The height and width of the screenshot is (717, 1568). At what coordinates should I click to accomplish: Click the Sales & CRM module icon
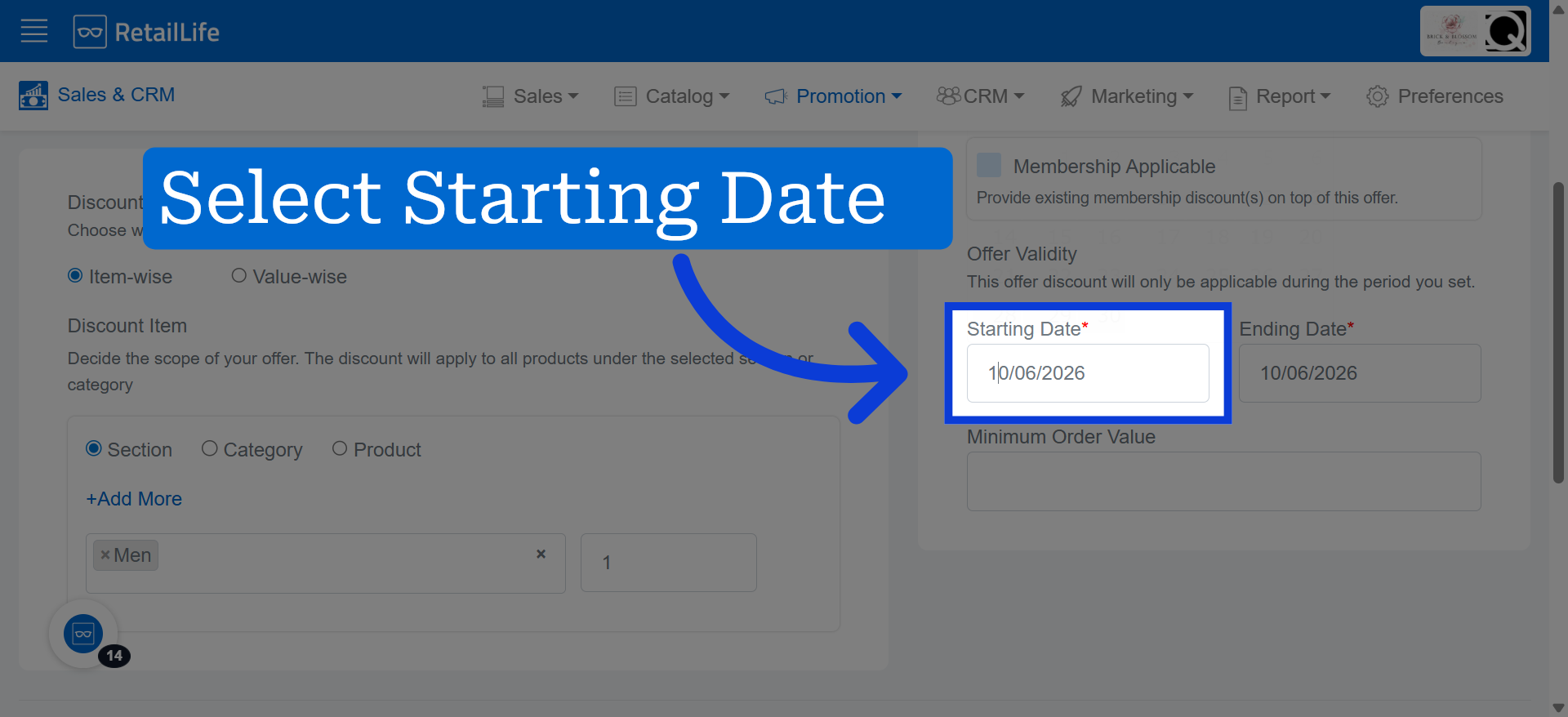[x=33, y=96]
